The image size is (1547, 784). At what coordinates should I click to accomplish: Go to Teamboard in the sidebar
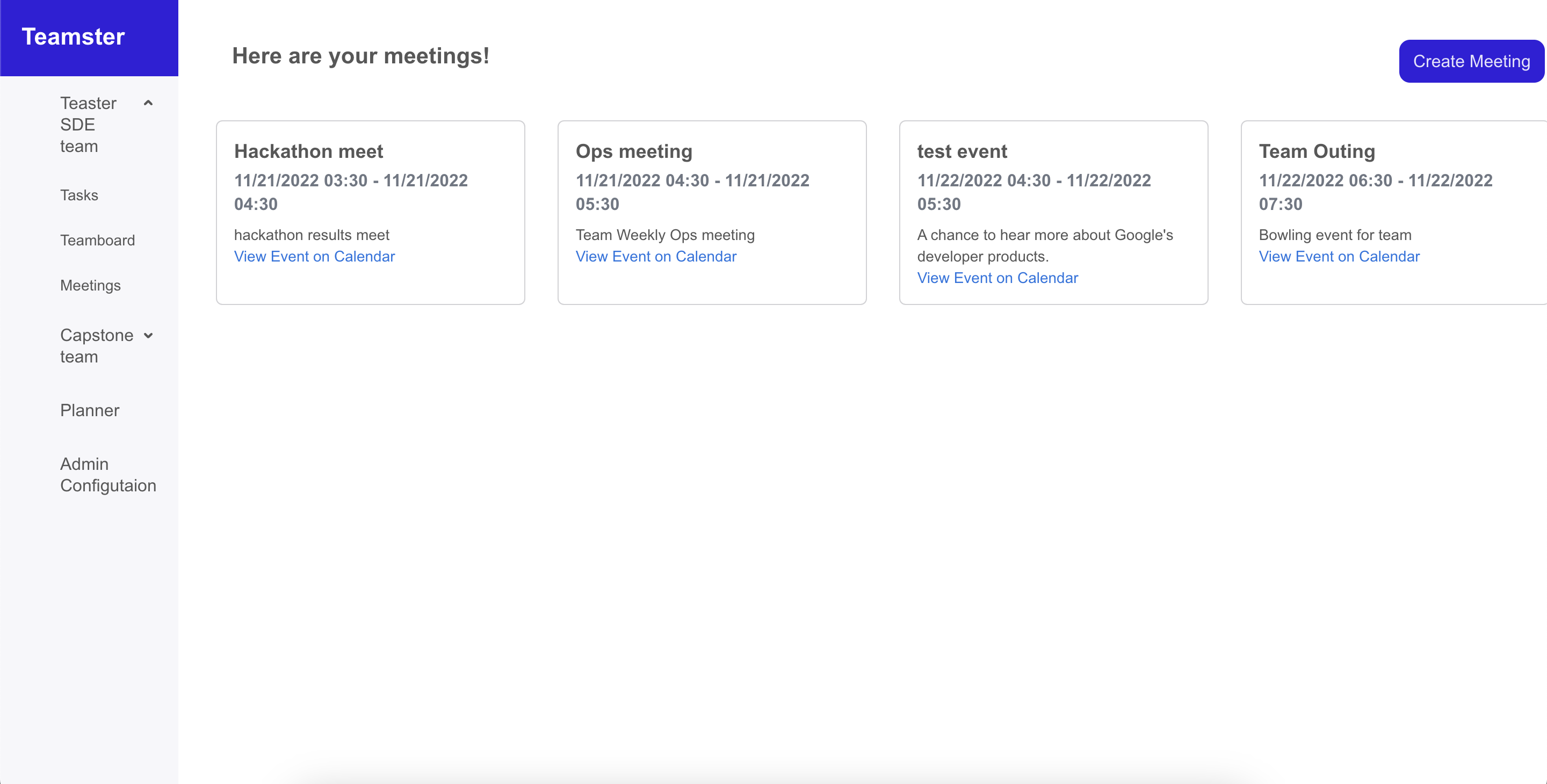[97, 240]
